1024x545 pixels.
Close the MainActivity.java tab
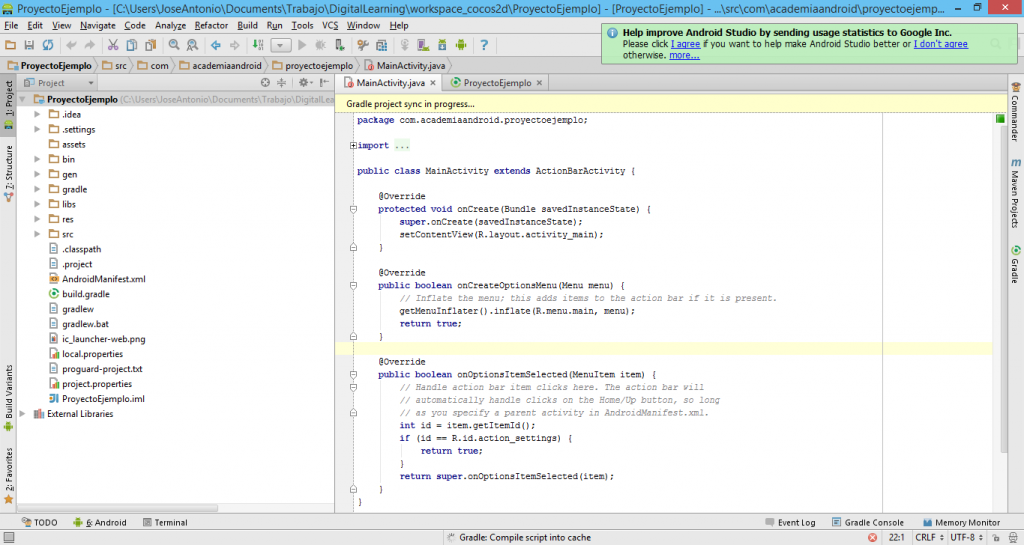(433, 83)
